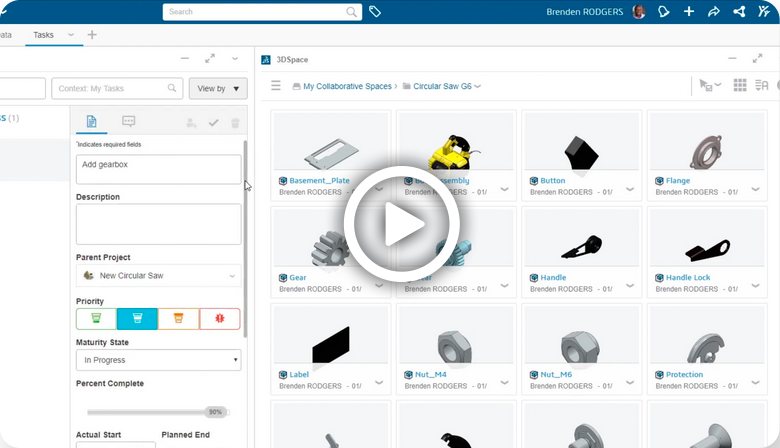Expand the Tasks tab dropdown chevron
780x448 pixels.
pyautogui.click(x=71, y=35)
